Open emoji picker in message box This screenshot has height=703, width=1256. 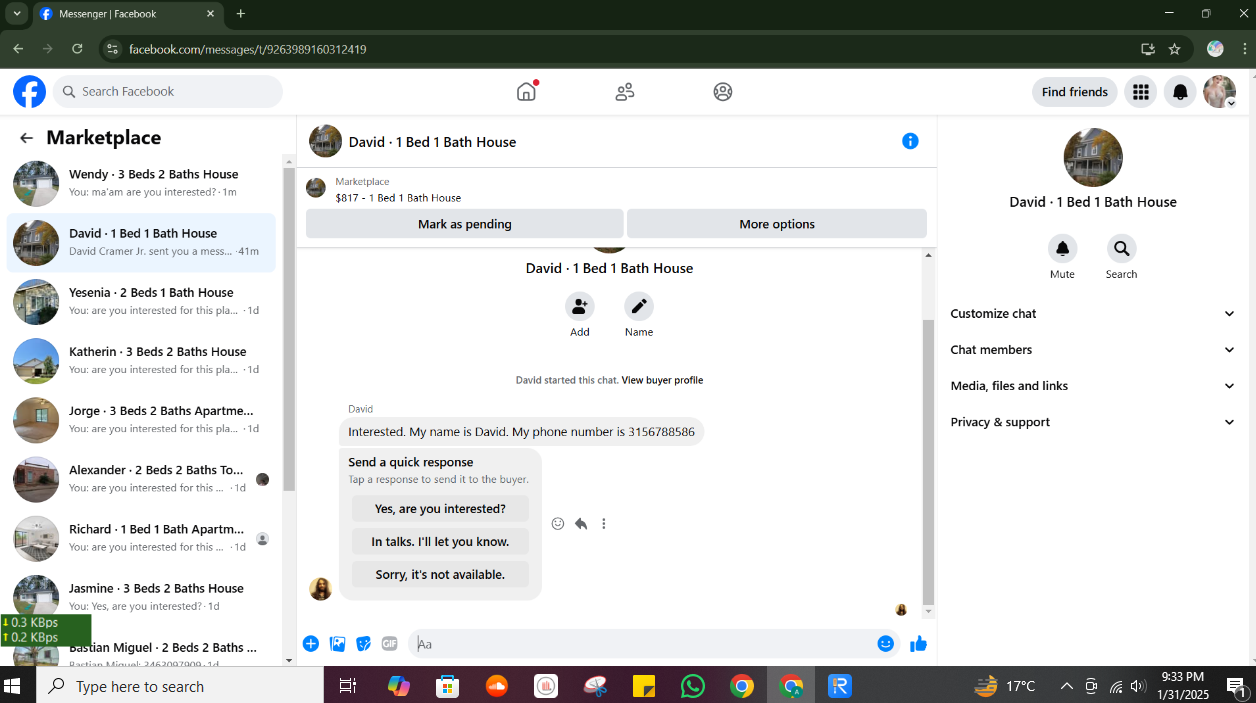(885, 644)
